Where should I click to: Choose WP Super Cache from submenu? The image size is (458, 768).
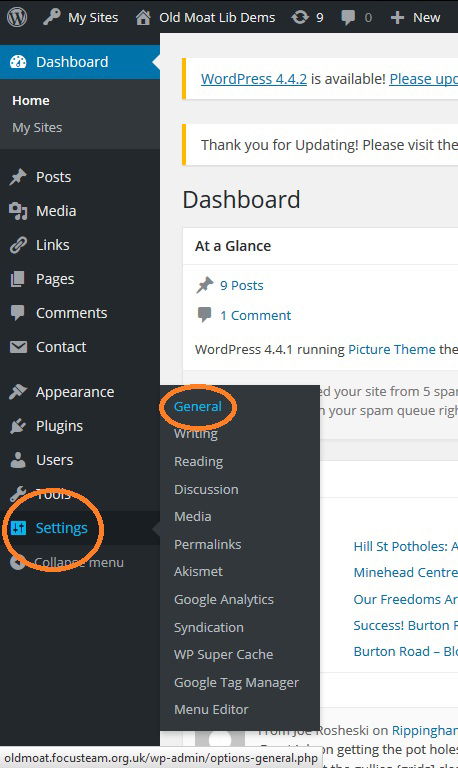(x=223, y=654)
